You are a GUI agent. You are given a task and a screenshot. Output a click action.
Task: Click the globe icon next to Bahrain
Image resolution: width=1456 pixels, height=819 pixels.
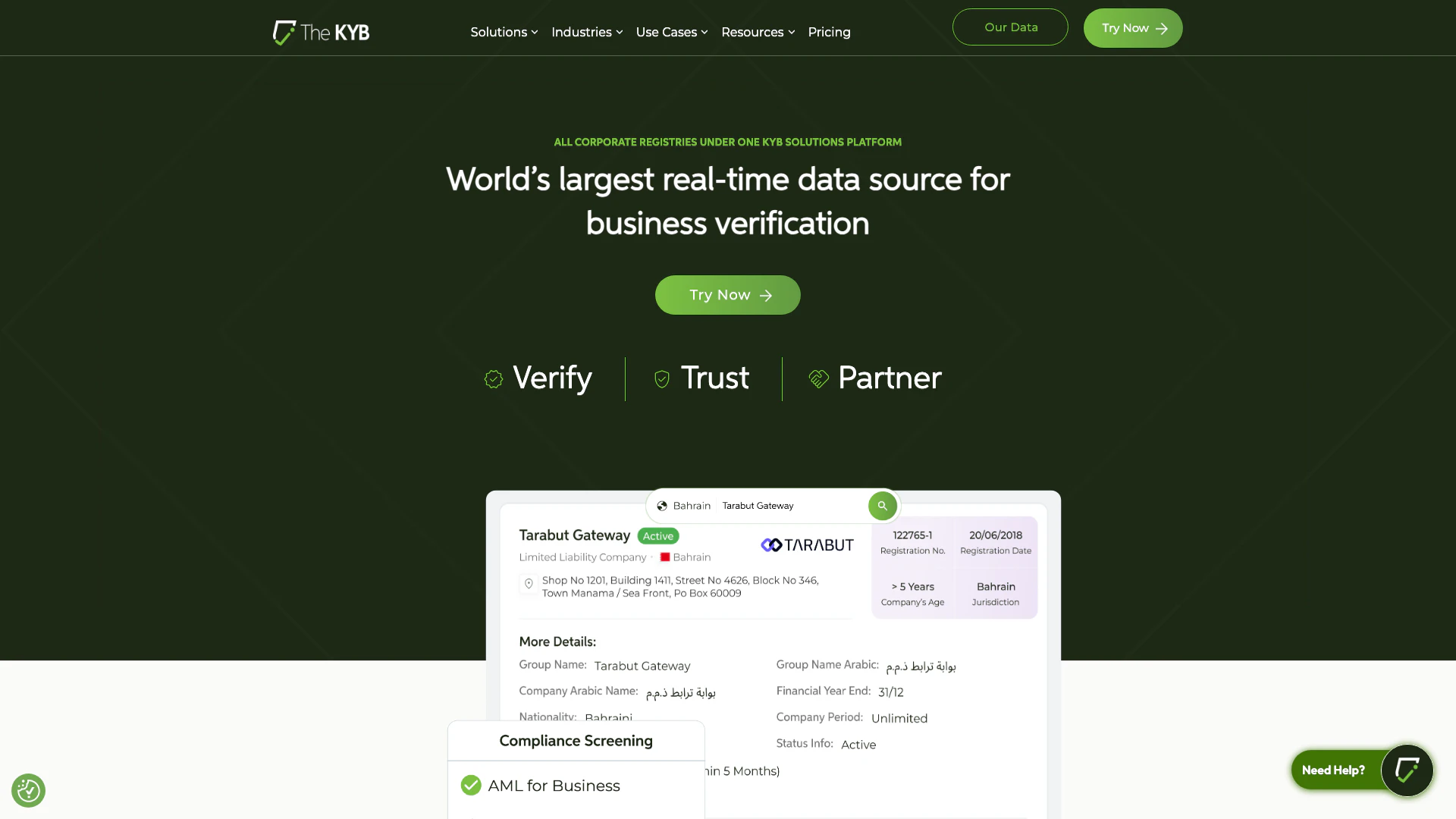tap(661, 506)
